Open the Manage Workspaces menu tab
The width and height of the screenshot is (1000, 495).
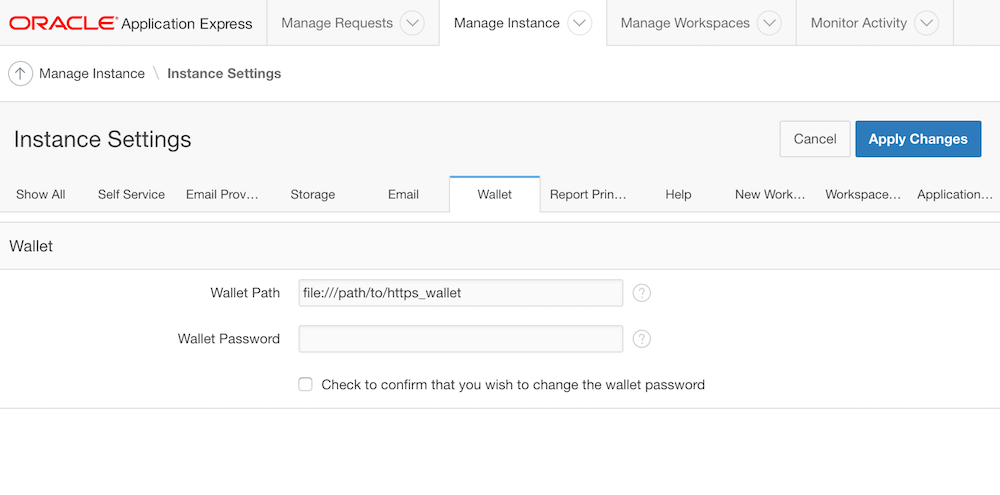coord(685,23)
